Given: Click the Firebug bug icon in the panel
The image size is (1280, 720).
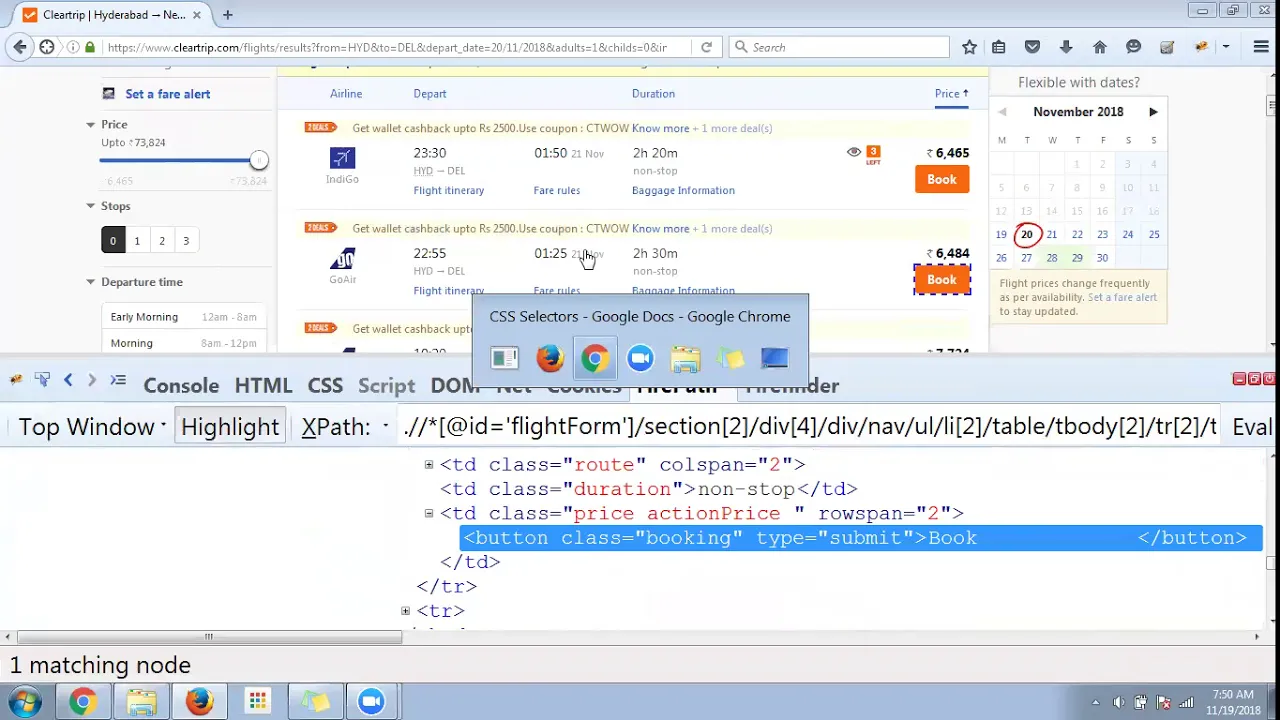Looking at the screenshot, I should click(x=16, y=380).
